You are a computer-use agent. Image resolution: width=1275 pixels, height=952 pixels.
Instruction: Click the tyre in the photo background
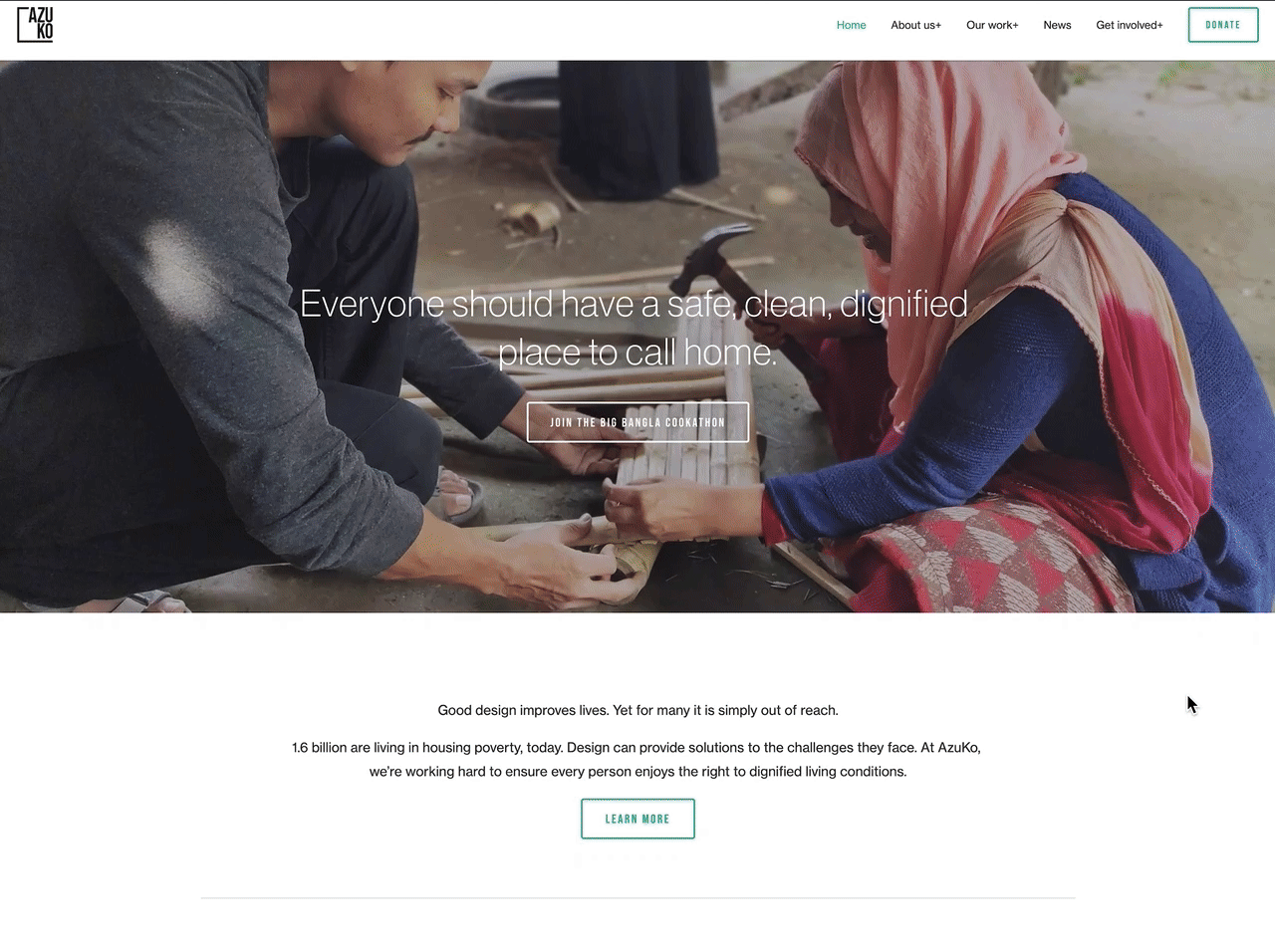coord(523,98)
